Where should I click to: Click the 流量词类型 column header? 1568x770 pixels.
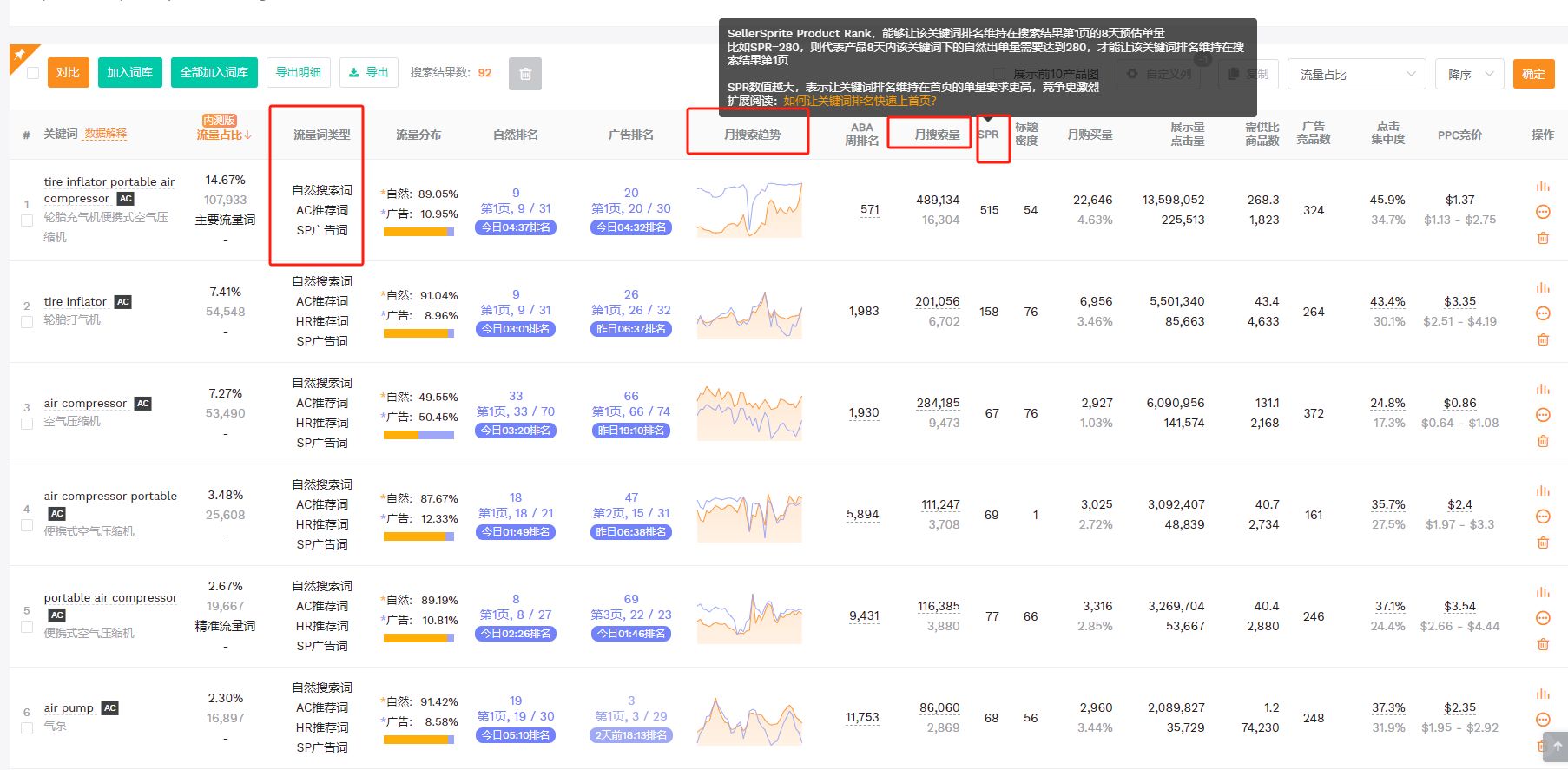(322, 135)
